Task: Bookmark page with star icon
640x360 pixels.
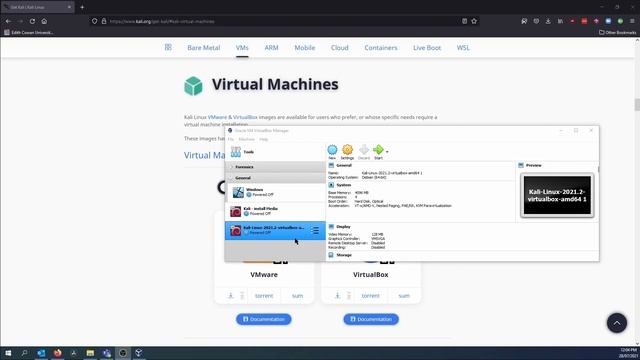Action: pos(474,21)
